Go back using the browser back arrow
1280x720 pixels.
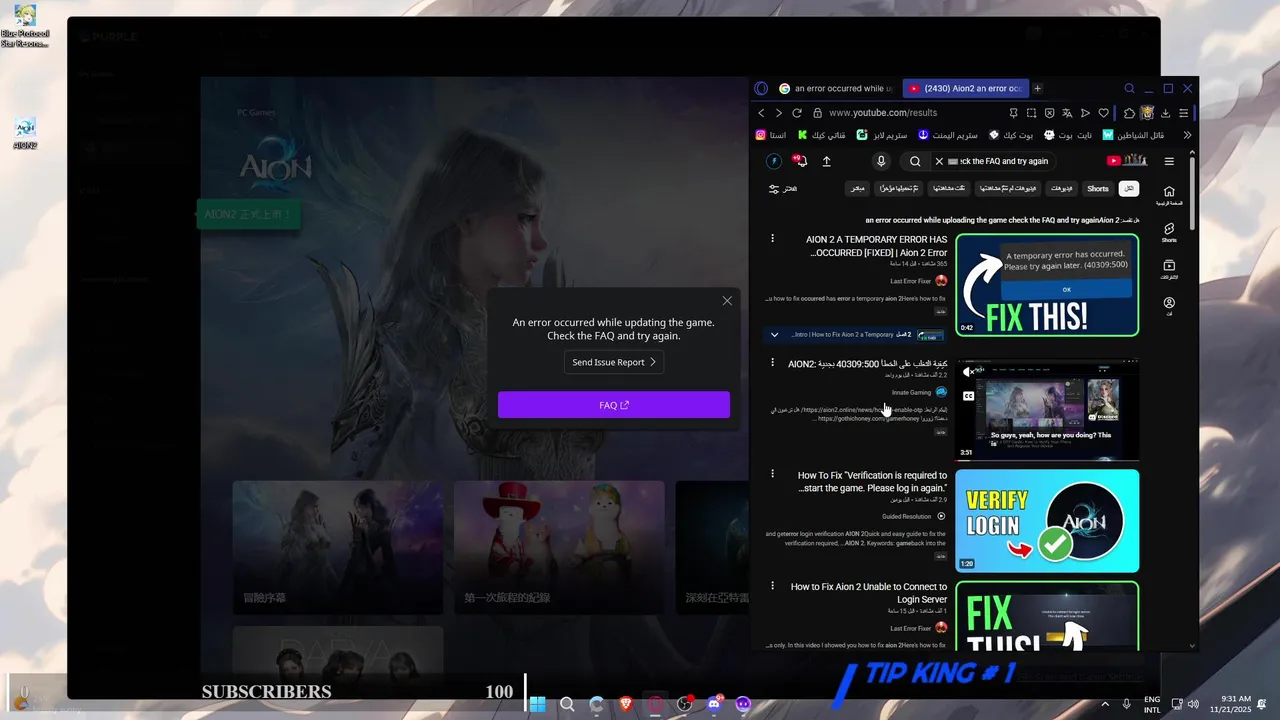761,113
